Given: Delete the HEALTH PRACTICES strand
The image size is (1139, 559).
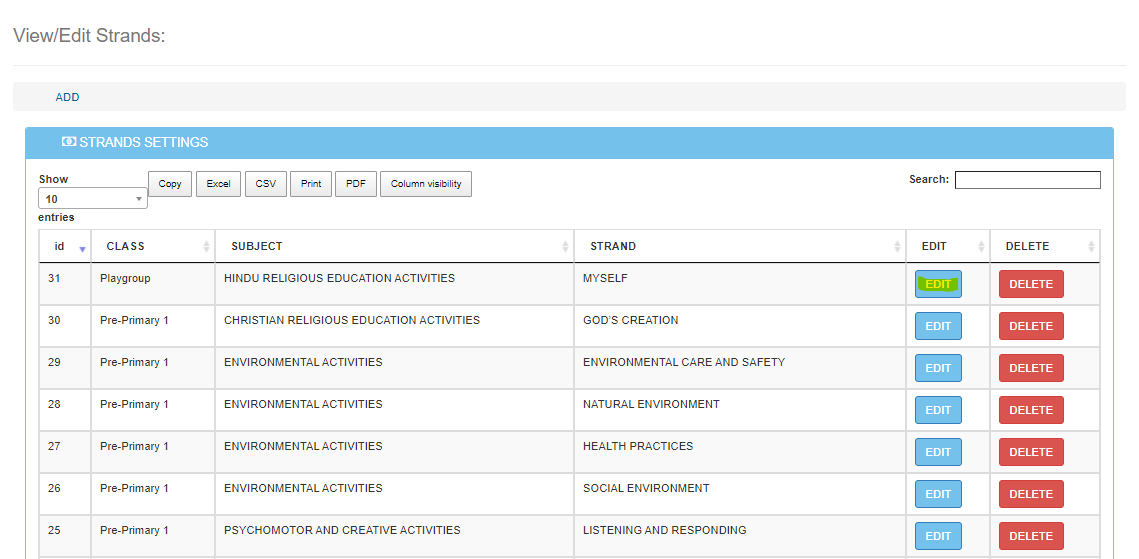Looking at the screenshot, I should click(x=1030, y=452).
